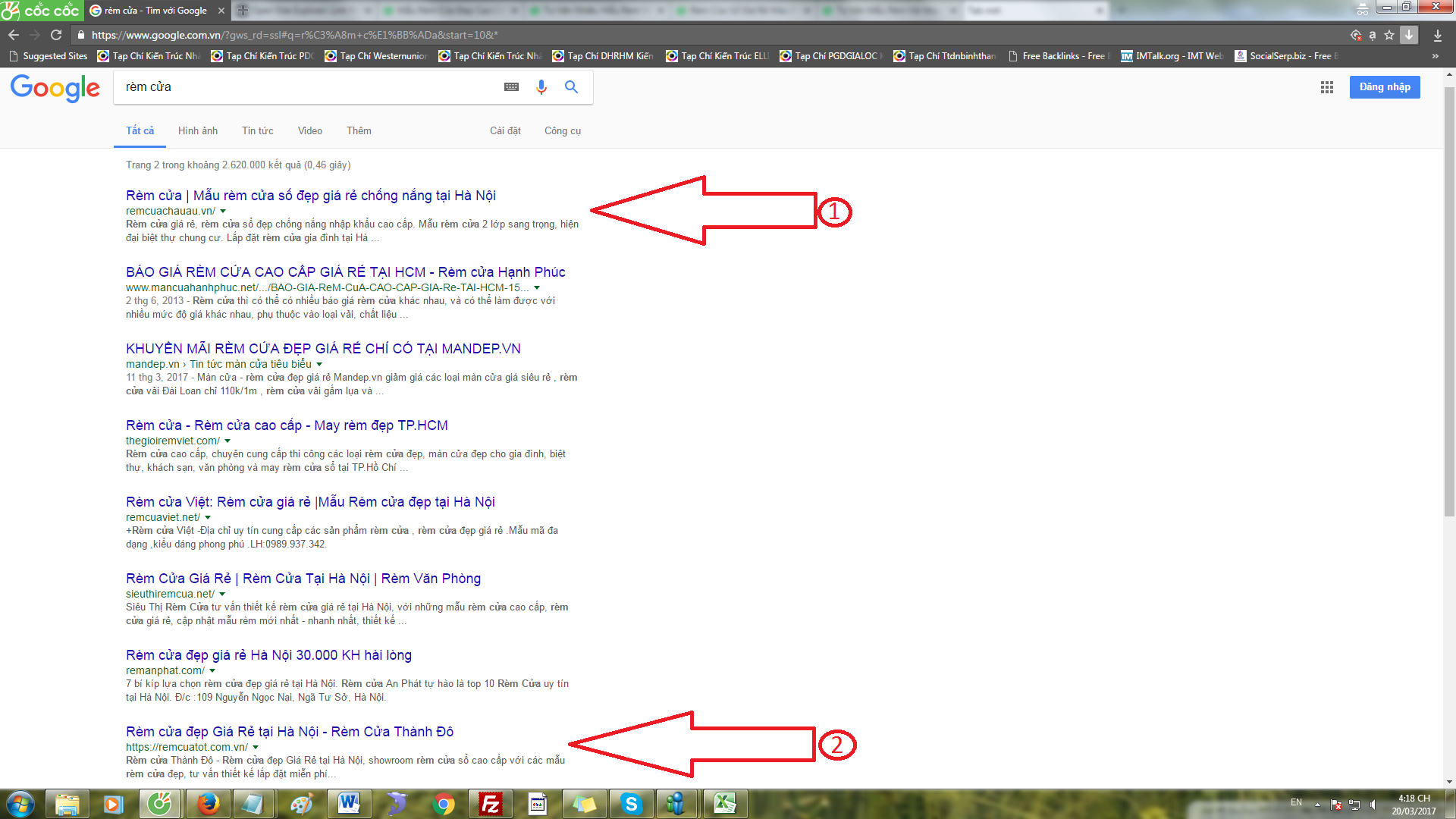Open the 'Thêm' search menu
The height and width of the screenshot is (819, 1456).
(x=359, y=130)
